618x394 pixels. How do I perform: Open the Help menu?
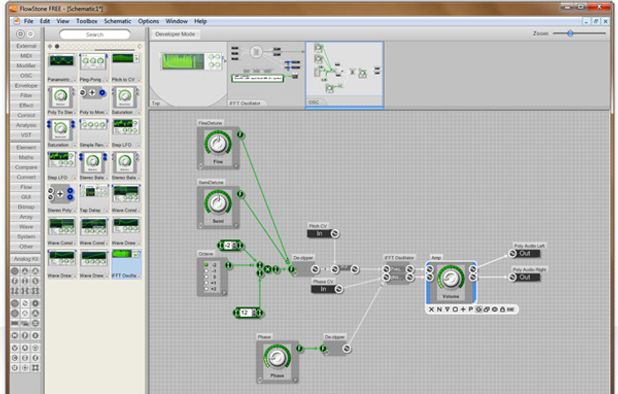(x=200, y=21)
